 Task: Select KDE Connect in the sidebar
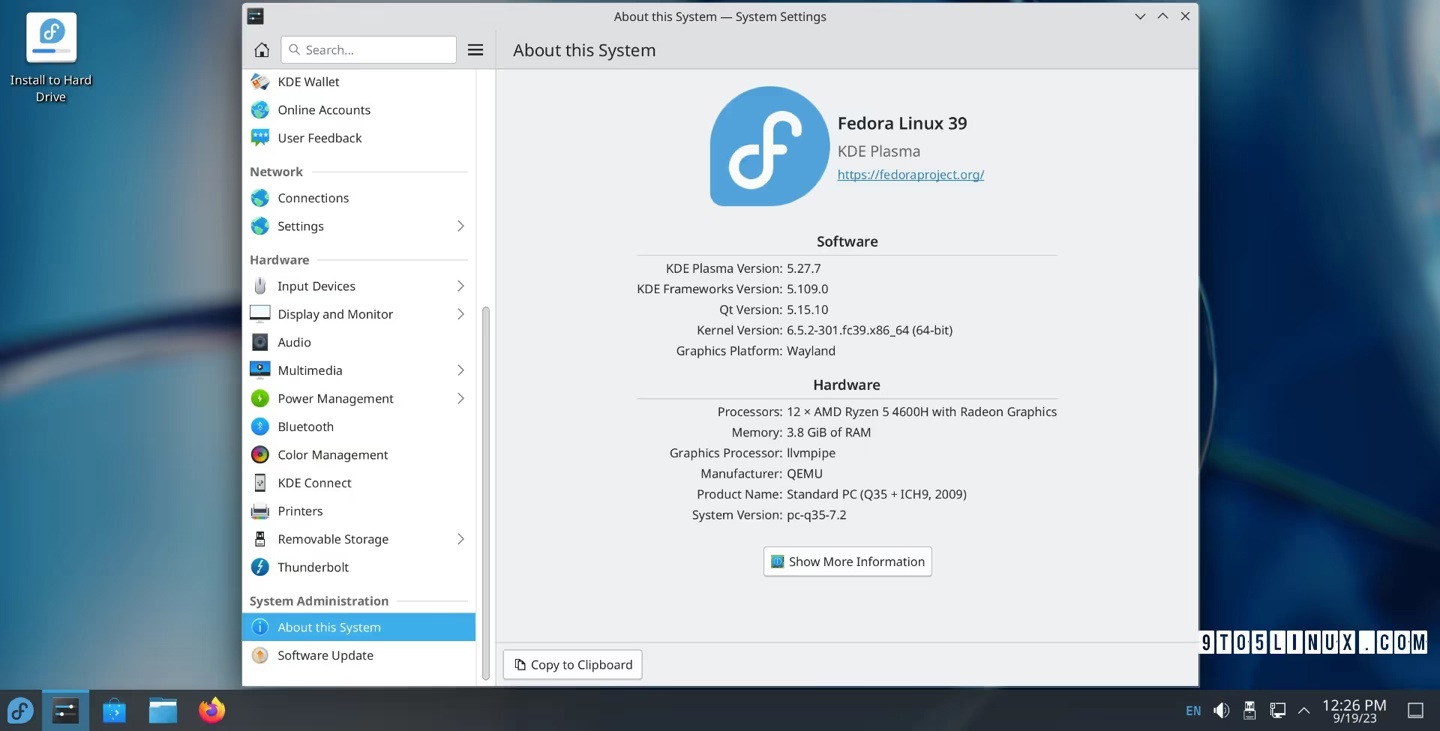pos(359,482)
